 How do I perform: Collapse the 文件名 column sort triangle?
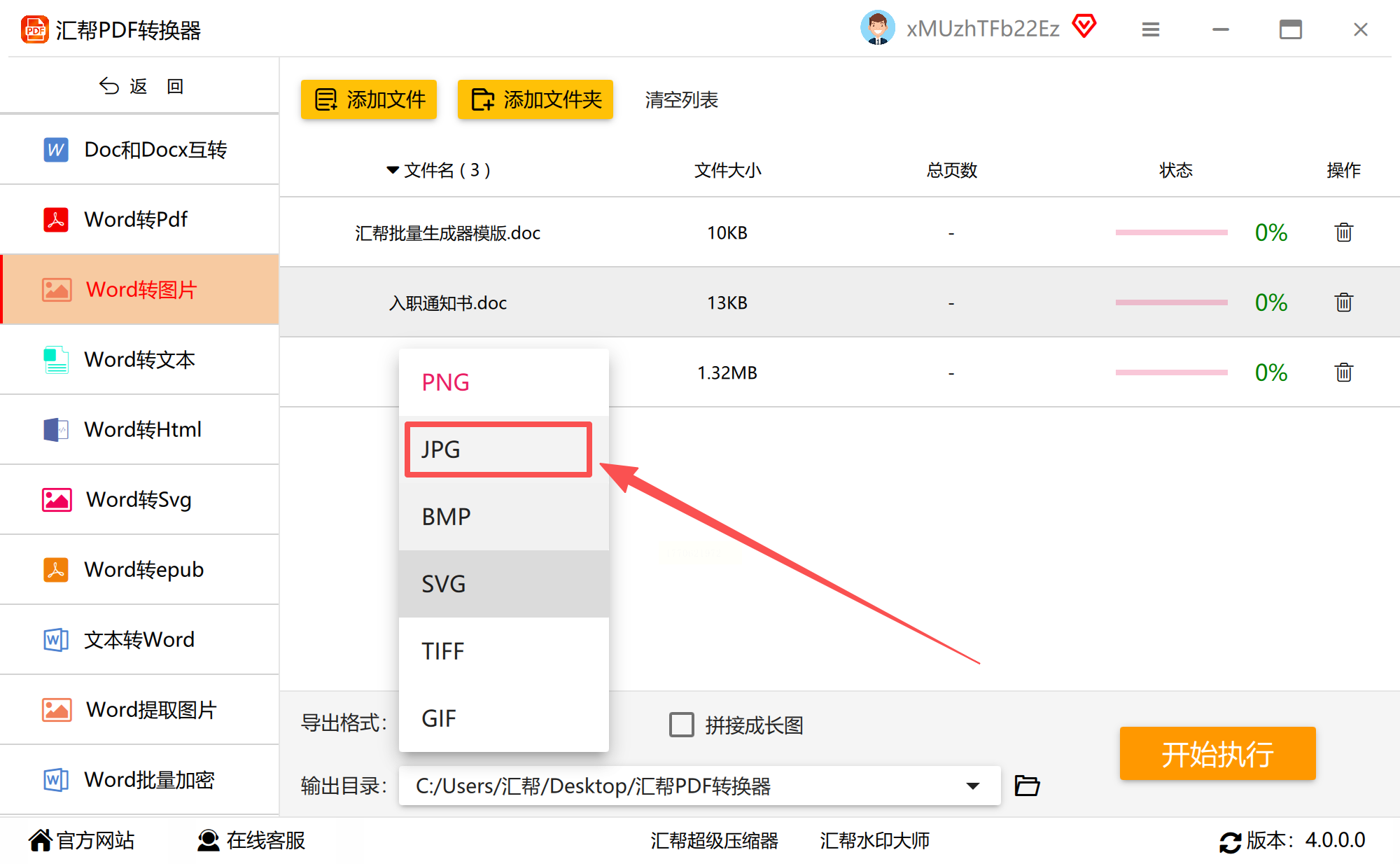tap(392, 170)
